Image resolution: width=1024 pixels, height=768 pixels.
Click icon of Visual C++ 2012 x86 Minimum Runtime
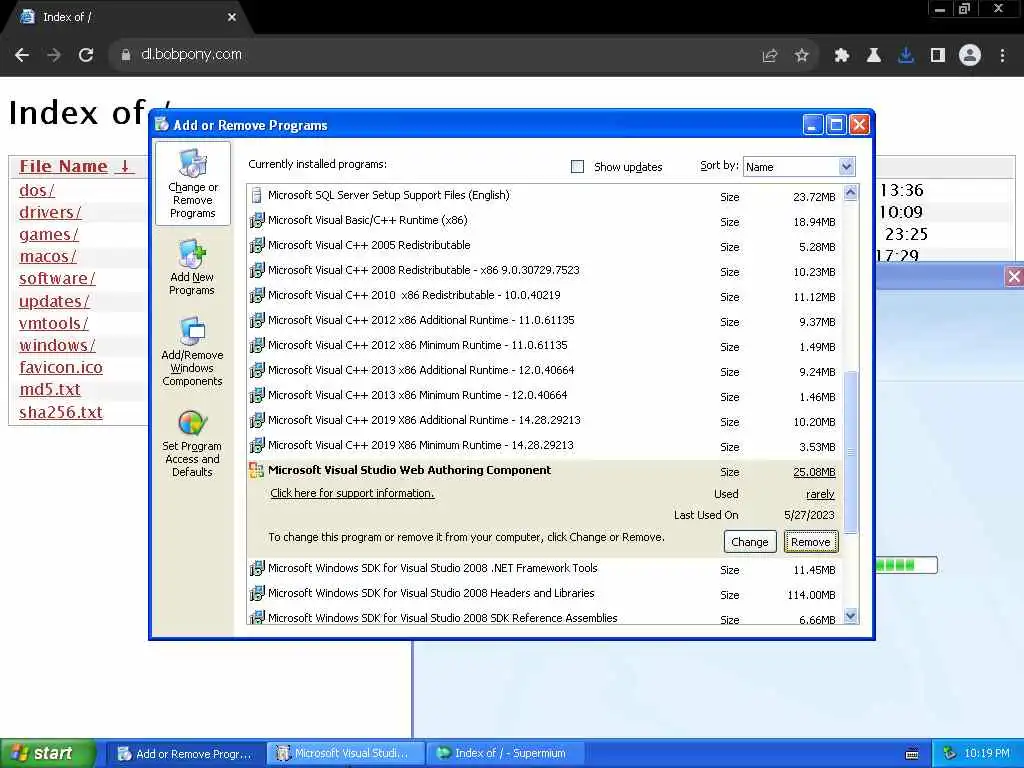tap(257, 345)
